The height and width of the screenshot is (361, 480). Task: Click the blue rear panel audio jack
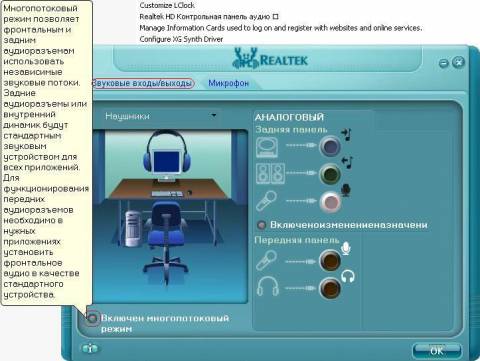330,146
